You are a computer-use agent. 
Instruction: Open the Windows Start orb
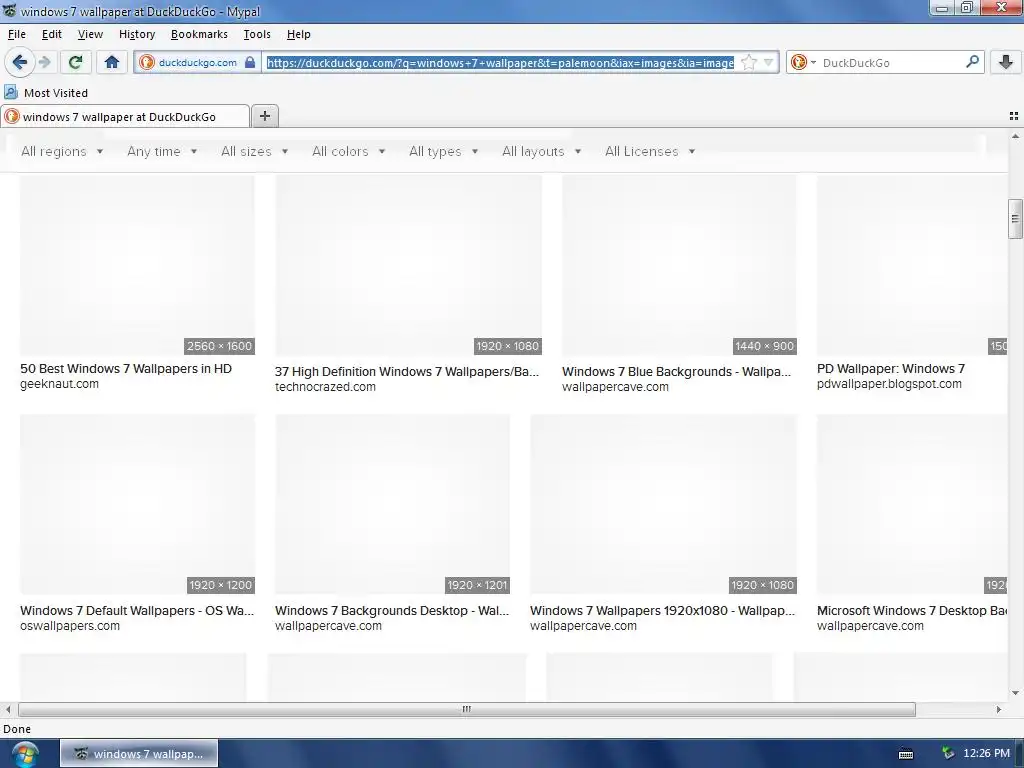click(25, 754)
